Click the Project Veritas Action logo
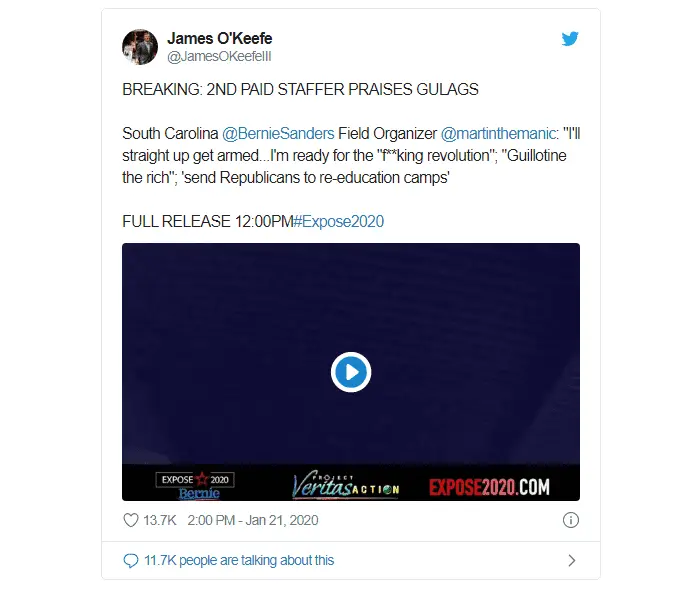The width and height of the screenshot is (698, 606). 346,485
